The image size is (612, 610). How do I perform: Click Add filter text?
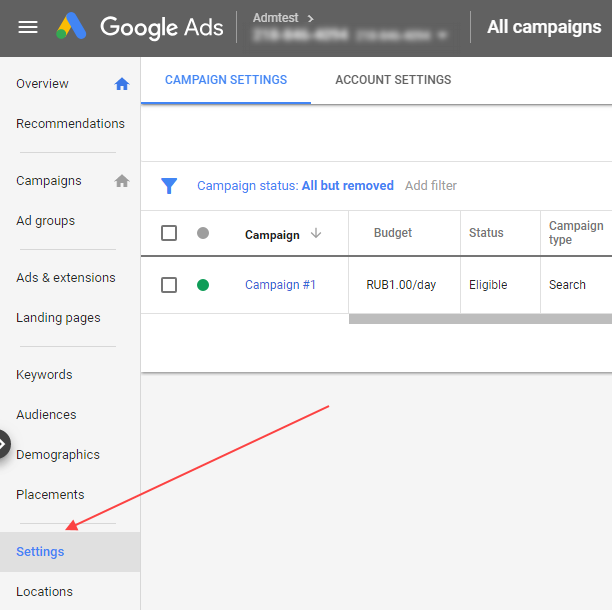coord(431,186)
